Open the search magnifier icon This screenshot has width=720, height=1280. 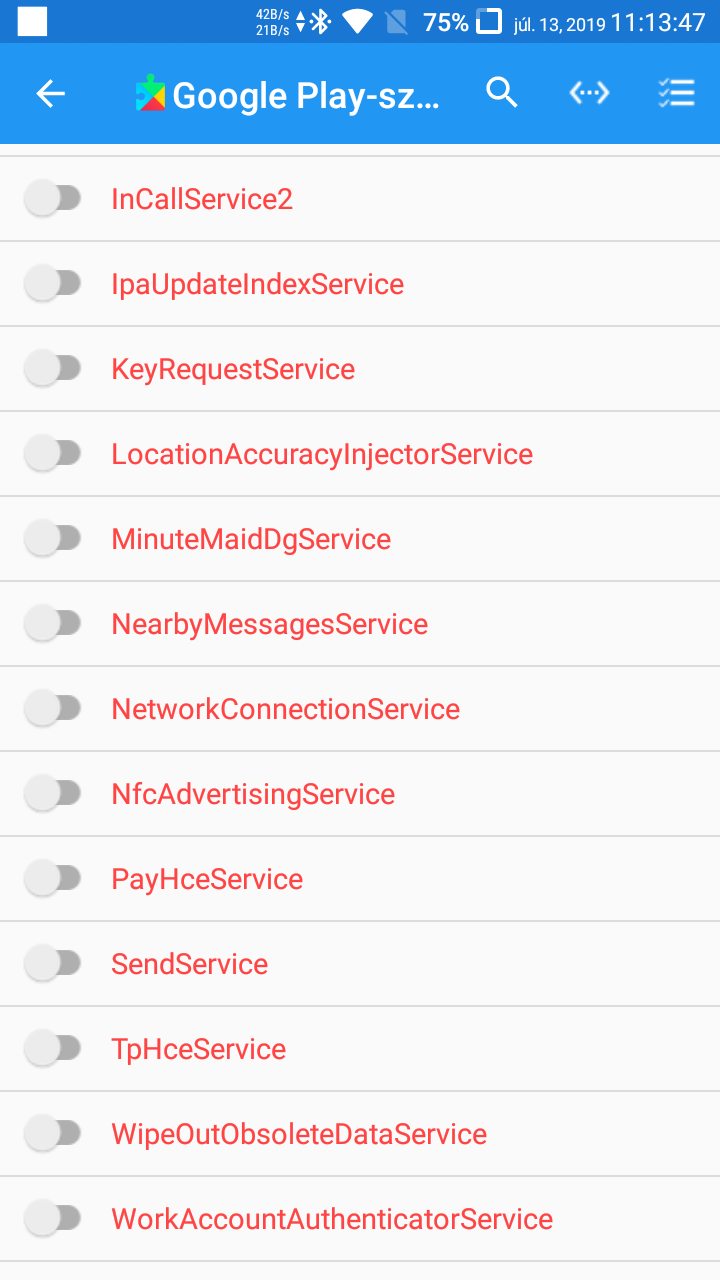502,93
